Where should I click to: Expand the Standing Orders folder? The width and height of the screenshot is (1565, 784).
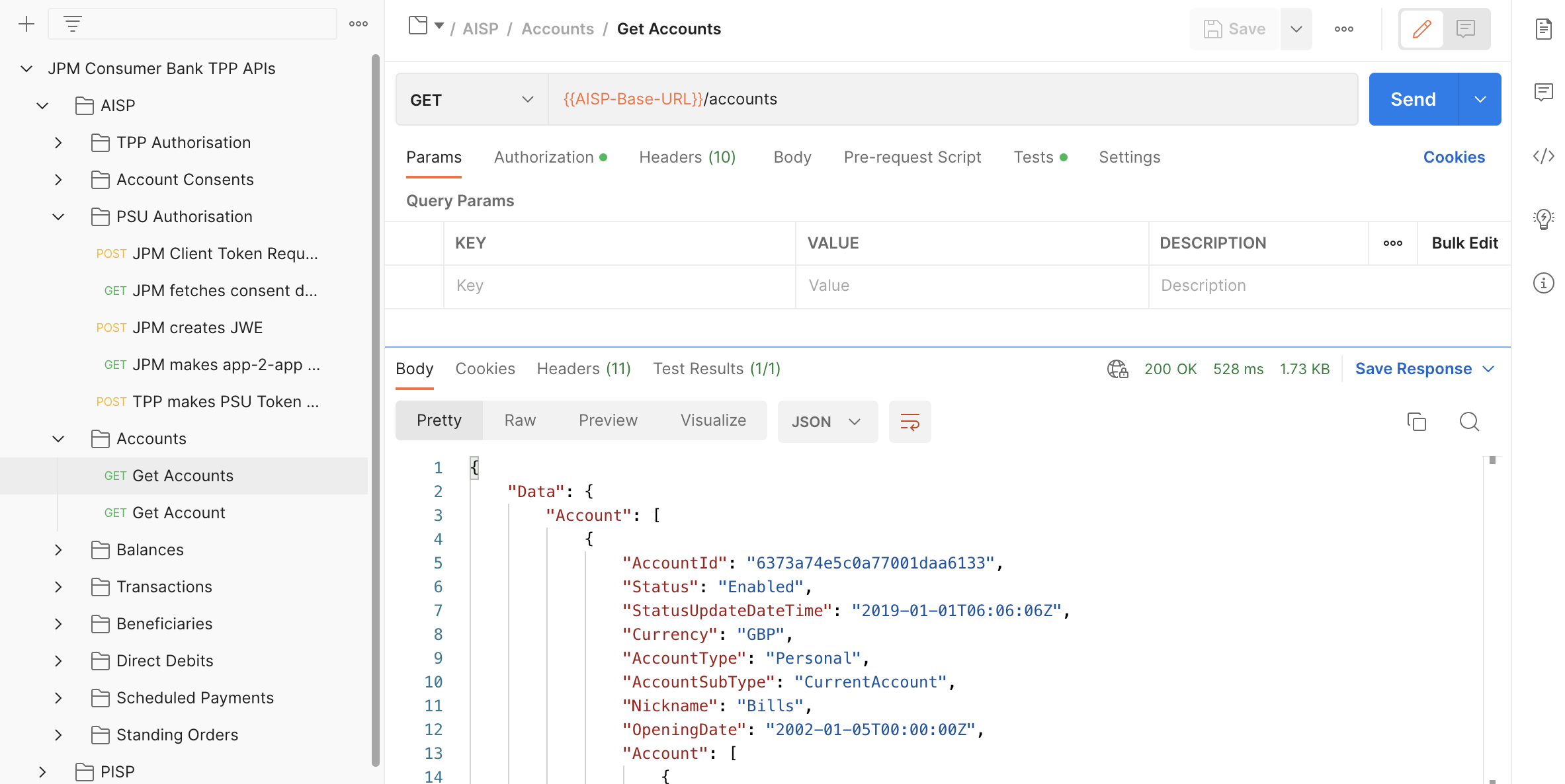[x=58, y=735]
